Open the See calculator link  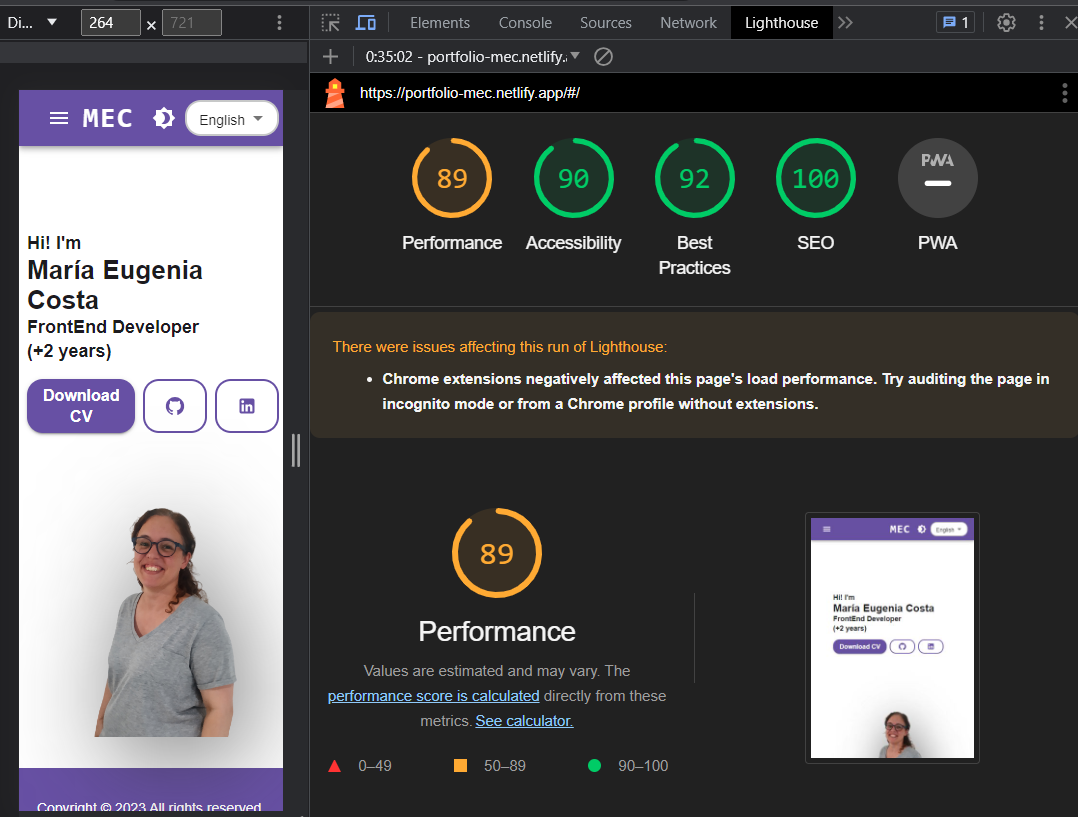click(523, 720)
